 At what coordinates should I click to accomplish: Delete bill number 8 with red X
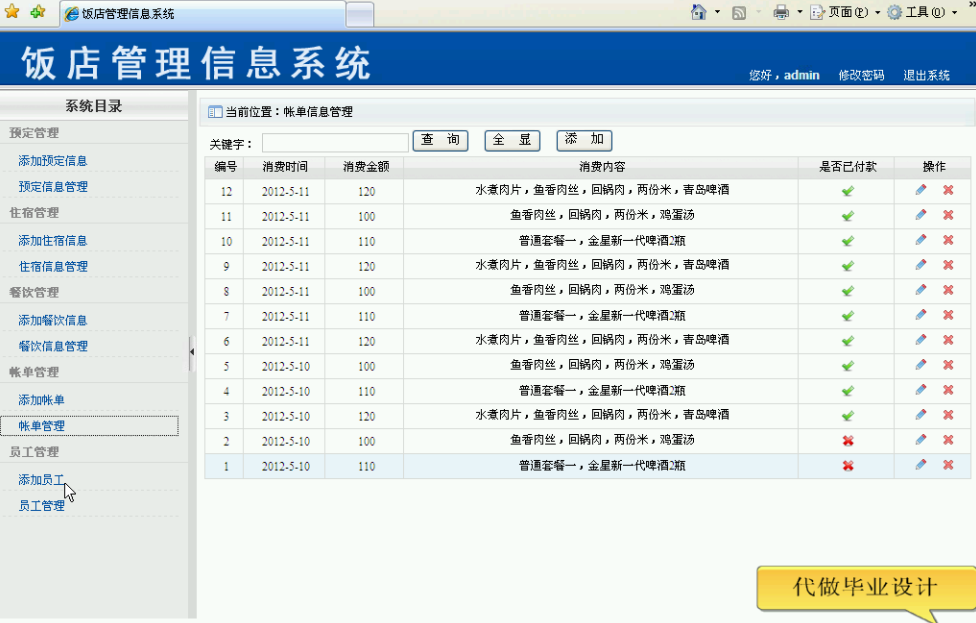(x=948, y=289)
